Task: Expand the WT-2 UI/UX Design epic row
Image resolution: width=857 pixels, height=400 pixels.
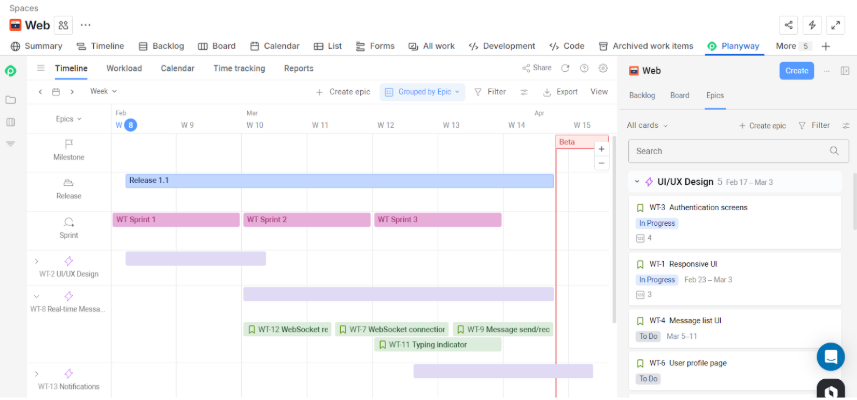Action: click(37, 261)
